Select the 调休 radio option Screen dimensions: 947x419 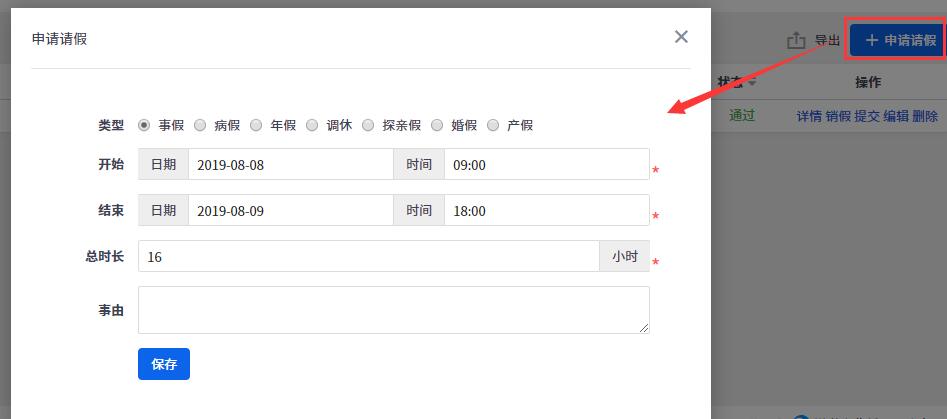pyautogui.click(x=312, y=126)
